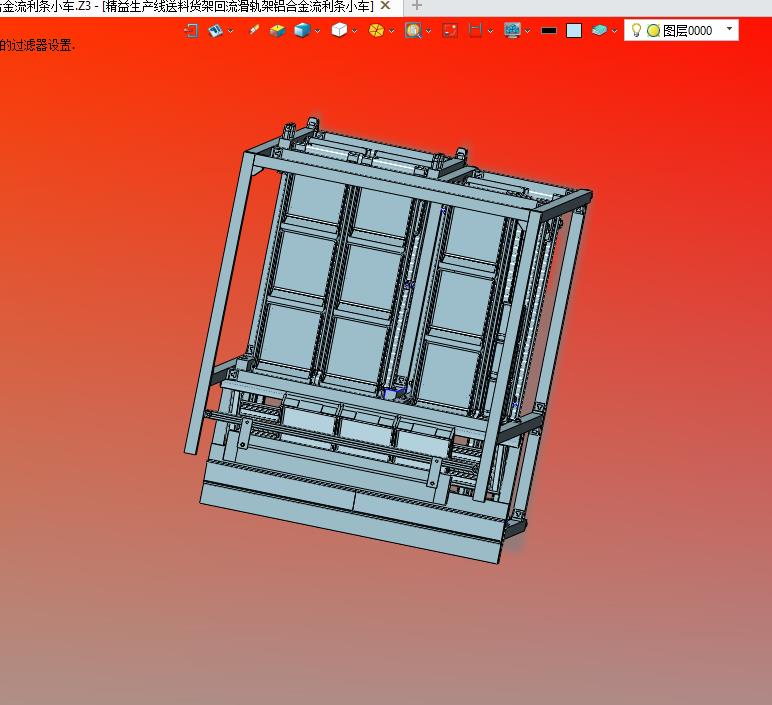Click the blue book view icon

tap(215, 31)
